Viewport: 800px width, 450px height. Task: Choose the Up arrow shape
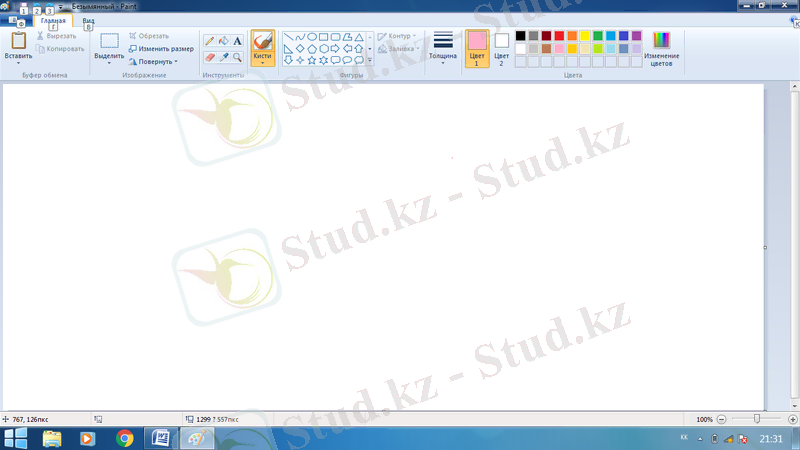click(x=359, y=49)
